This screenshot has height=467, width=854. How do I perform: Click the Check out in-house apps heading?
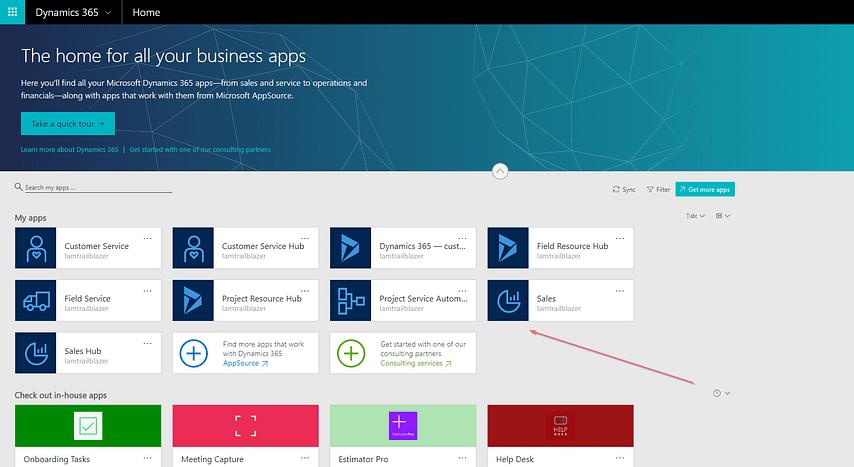(x=60, y=395)
